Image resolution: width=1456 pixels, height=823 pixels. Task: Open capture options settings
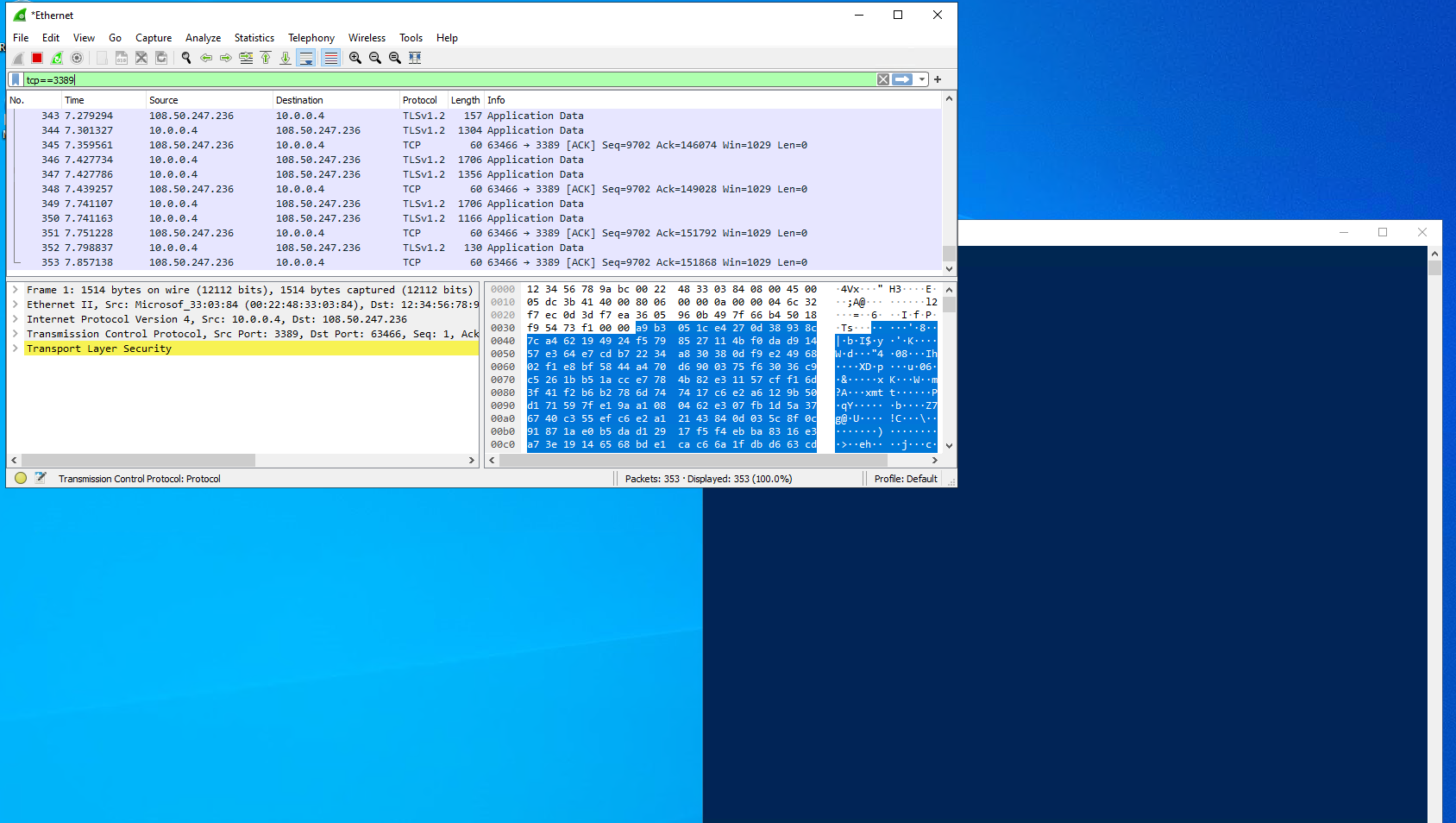77,57
